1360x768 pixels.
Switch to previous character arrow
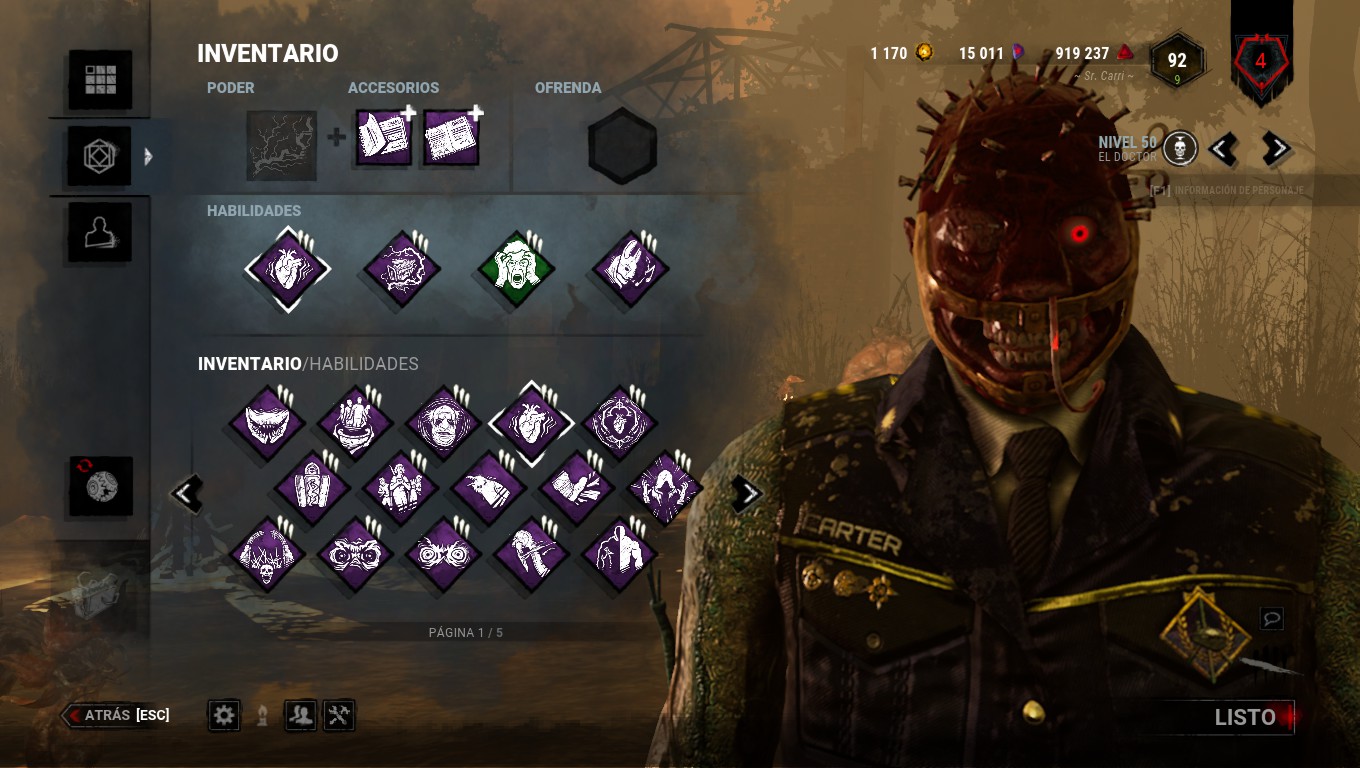coord(1222,150)
